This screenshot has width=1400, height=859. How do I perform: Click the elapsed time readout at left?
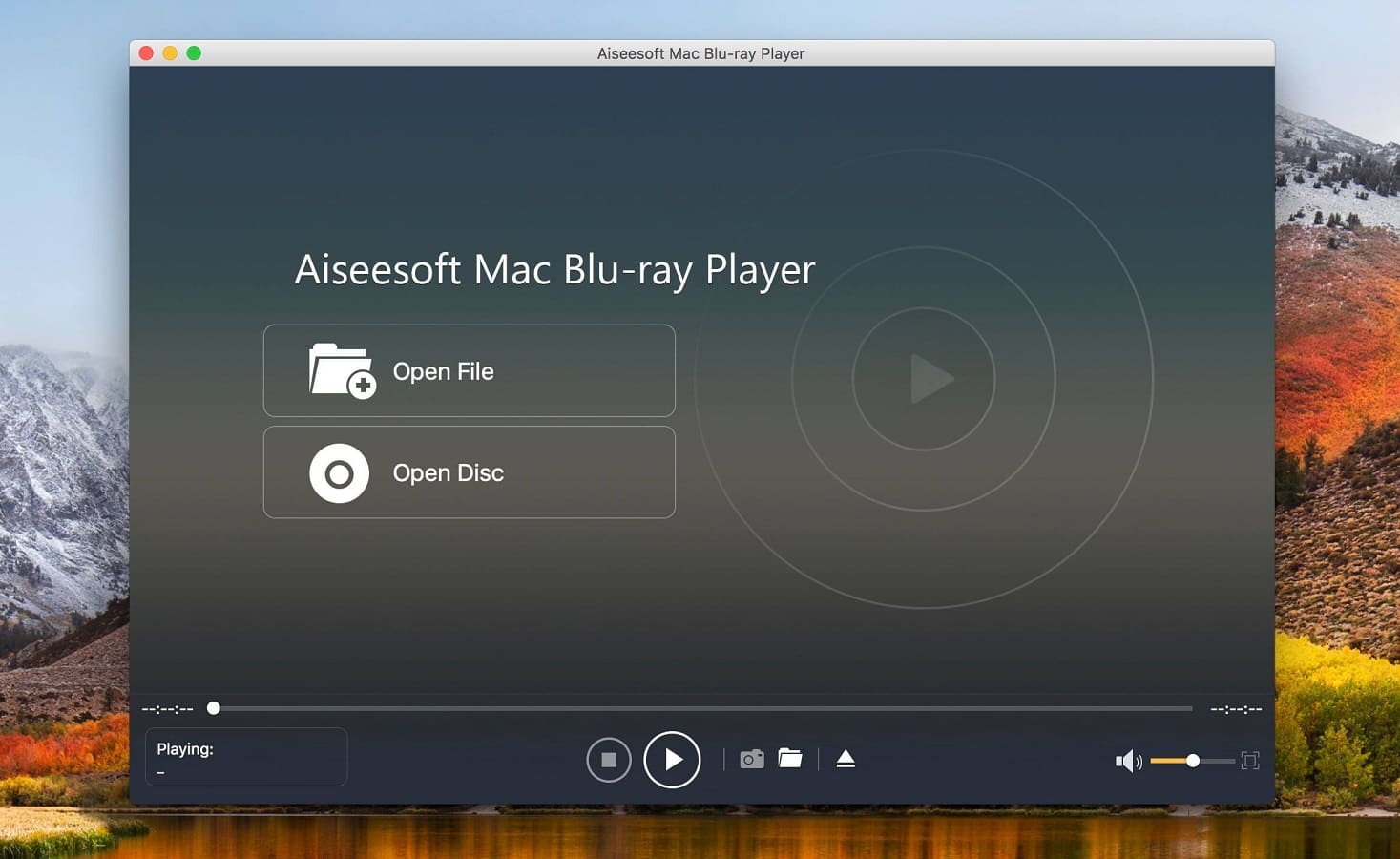pyautogui.click(x=167, y=709)
